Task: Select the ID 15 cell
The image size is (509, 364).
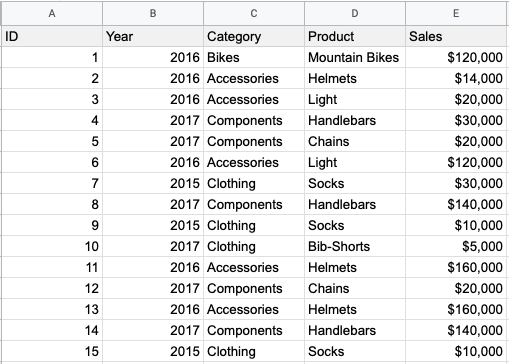Action: pos(52,351)
